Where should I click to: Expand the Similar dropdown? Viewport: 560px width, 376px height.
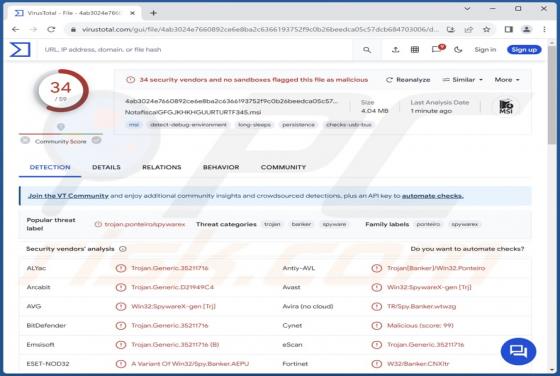click(x=462, y=80)
